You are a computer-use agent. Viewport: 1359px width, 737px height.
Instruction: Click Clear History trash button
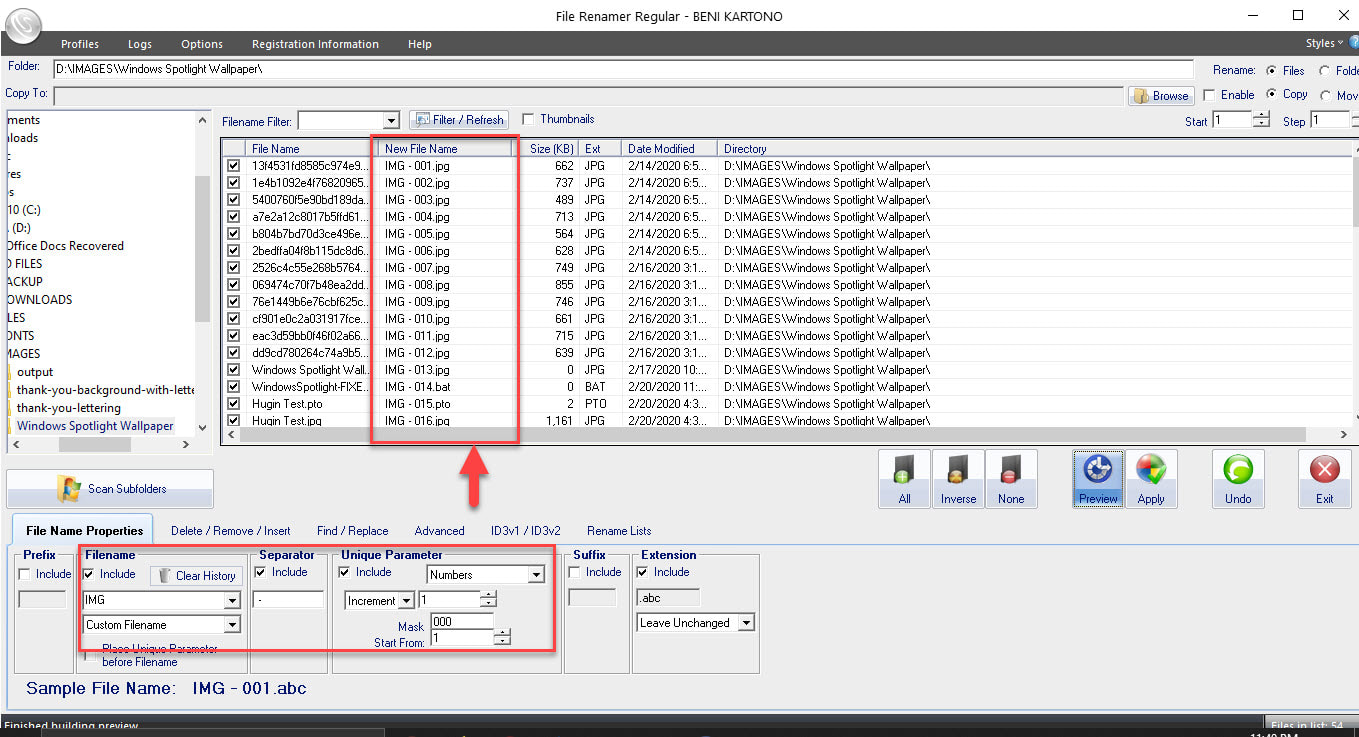pyautogui.click(x=196, y=576)
